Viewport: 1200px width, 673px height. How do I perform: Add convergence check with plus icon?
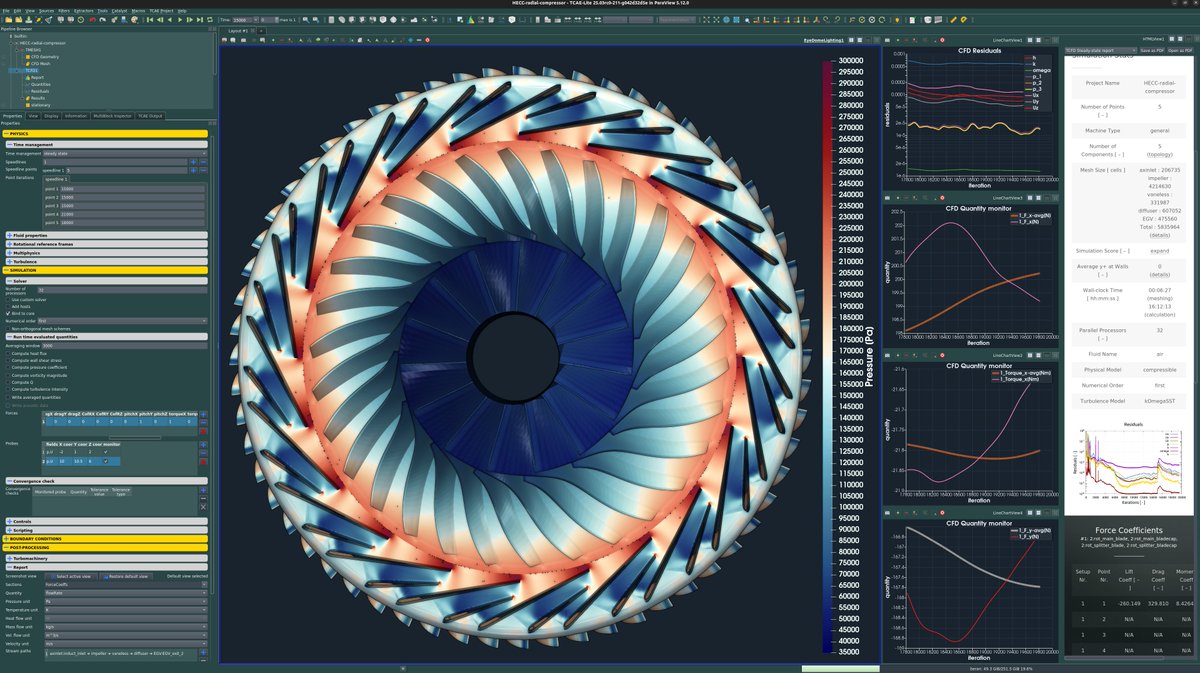tap(203, 490)
